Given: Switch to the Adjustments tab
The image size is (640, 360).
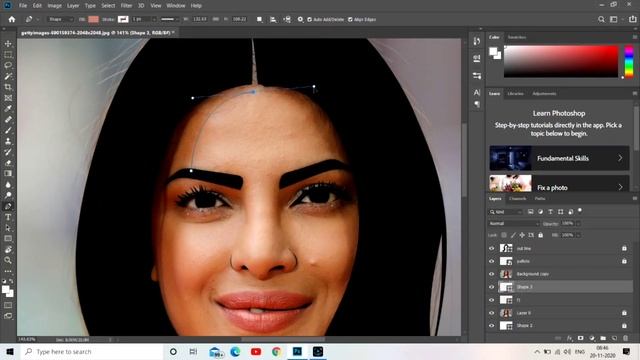Looking at the screenshot, I should [544, 93].
